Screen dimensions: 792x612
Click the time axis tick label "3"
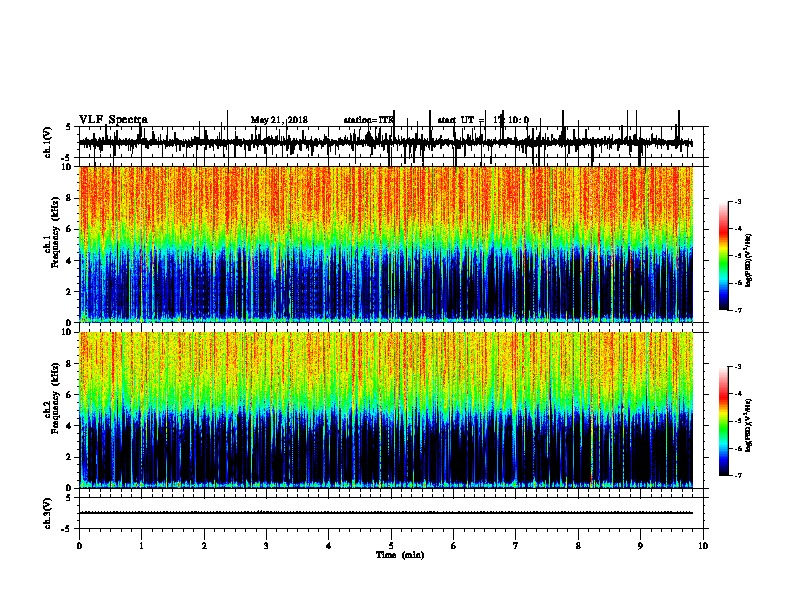coord(266,546)
